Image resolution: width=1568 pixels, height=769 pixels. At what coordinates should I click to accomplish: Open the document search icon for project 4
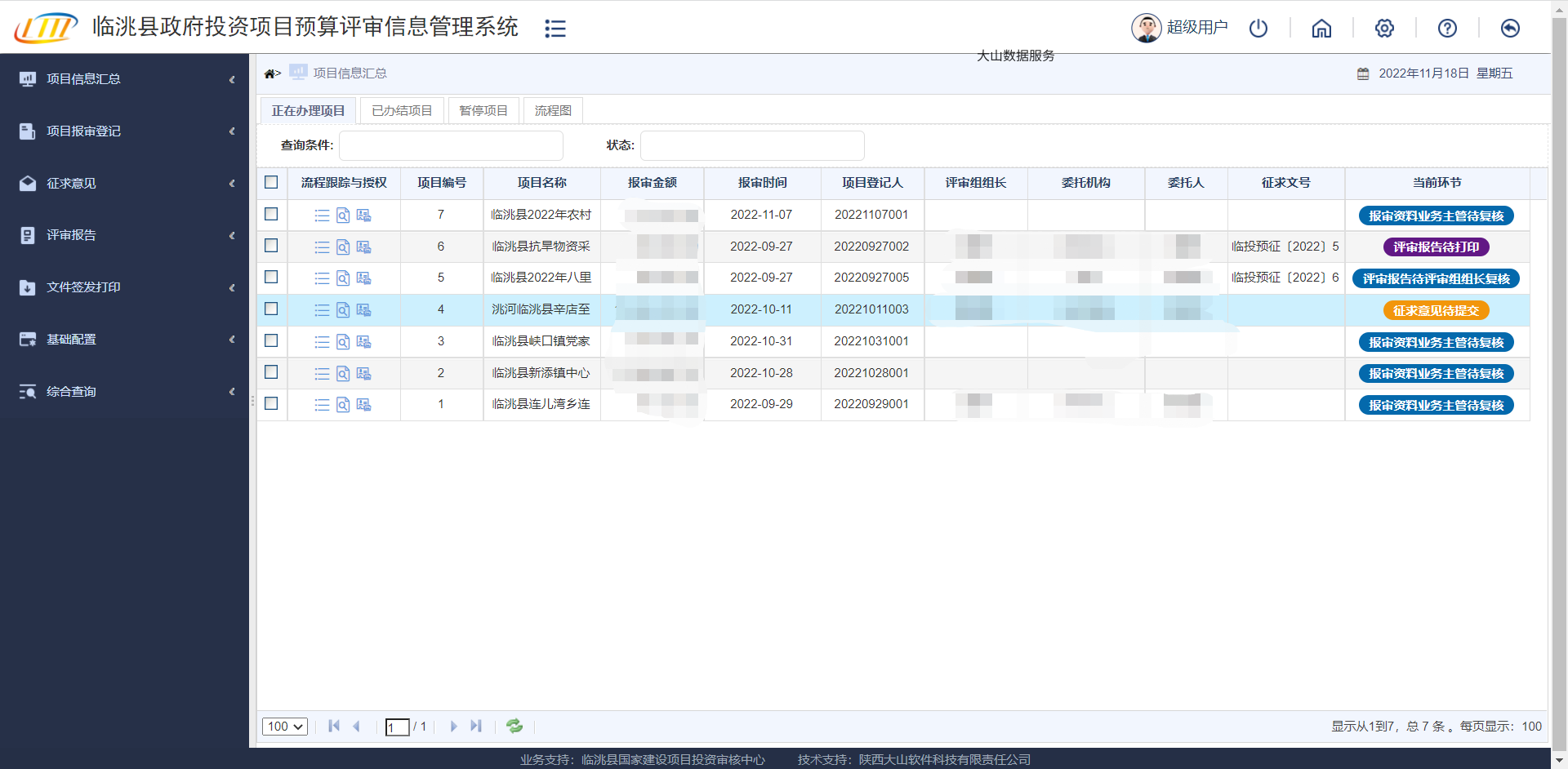point(343,310)
